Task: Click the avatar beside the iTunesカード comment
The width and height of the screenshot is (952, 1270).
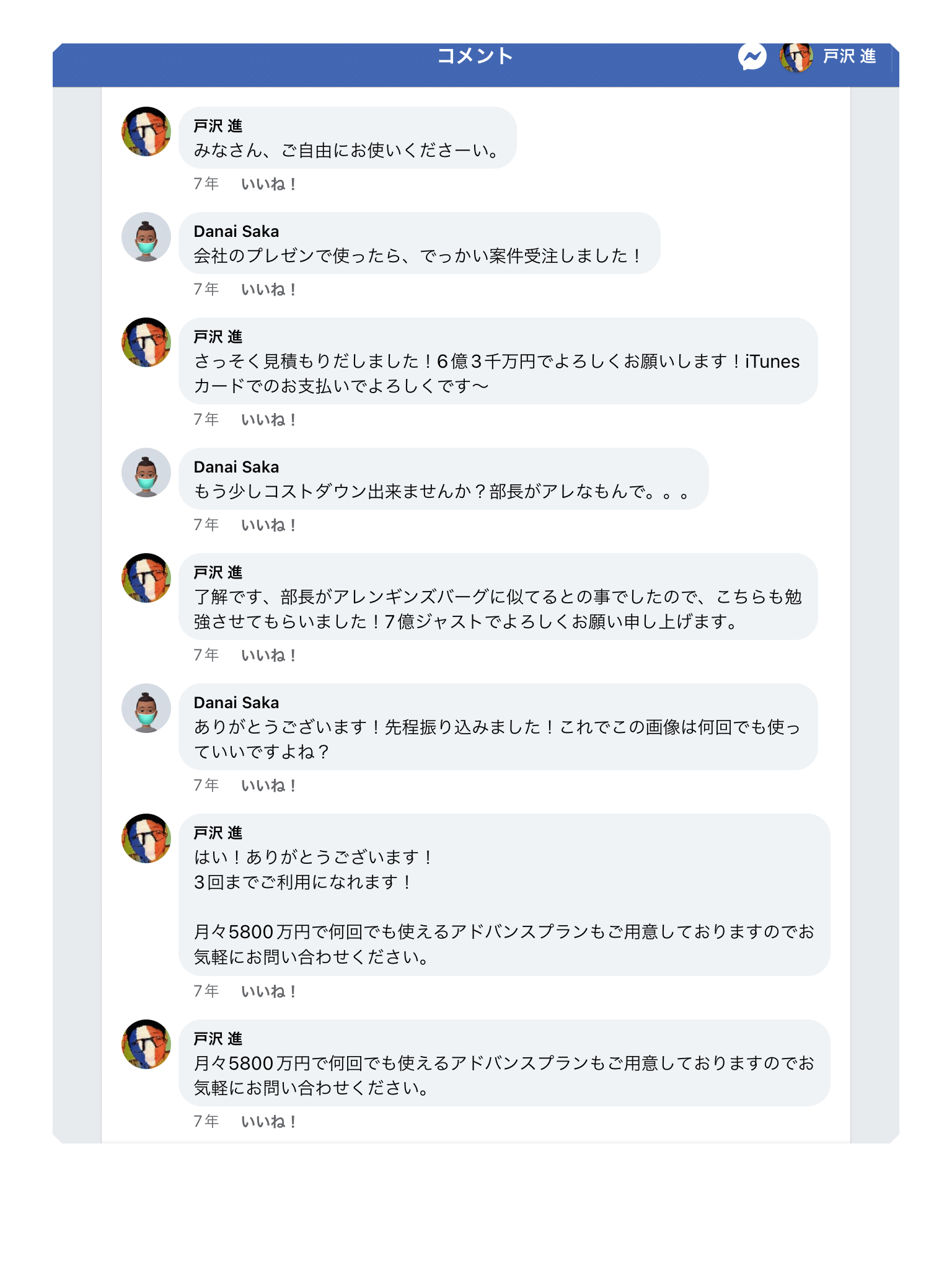Action: [146, 342]
